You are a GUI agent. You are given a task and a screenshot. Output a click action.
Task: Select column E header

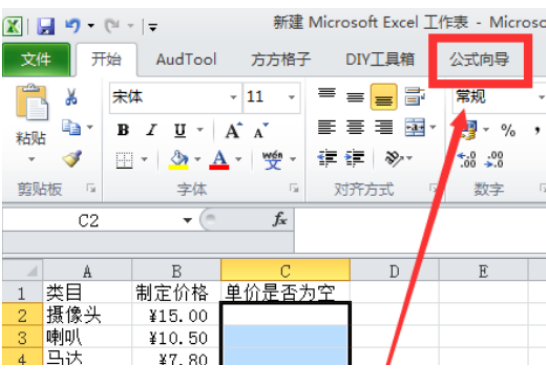coord(483,271)
